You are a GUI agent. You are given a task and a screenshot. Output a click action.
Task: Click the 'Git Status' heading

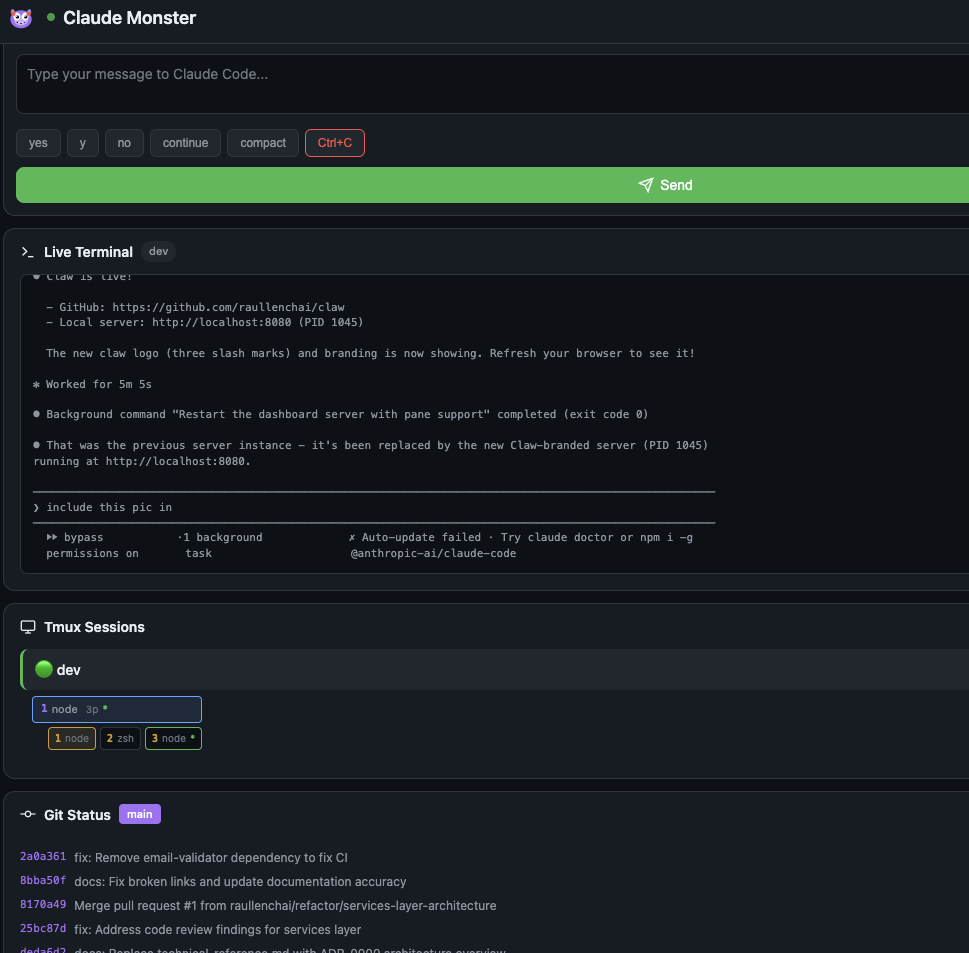[x=77, y=815]
